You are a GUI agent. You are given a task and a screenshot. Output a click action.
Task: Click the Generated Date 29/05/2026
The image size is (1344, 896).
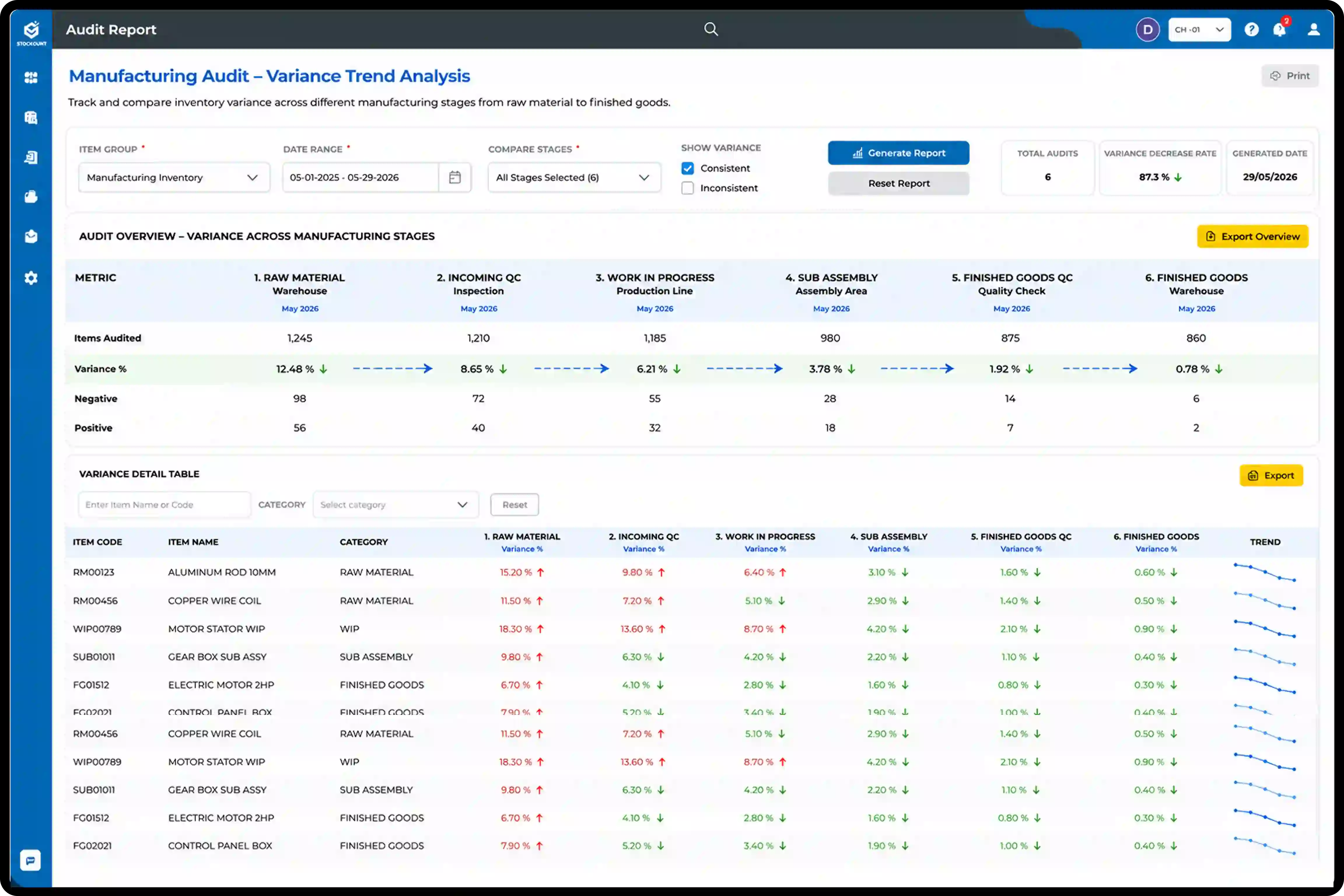tap(1270, 177)
